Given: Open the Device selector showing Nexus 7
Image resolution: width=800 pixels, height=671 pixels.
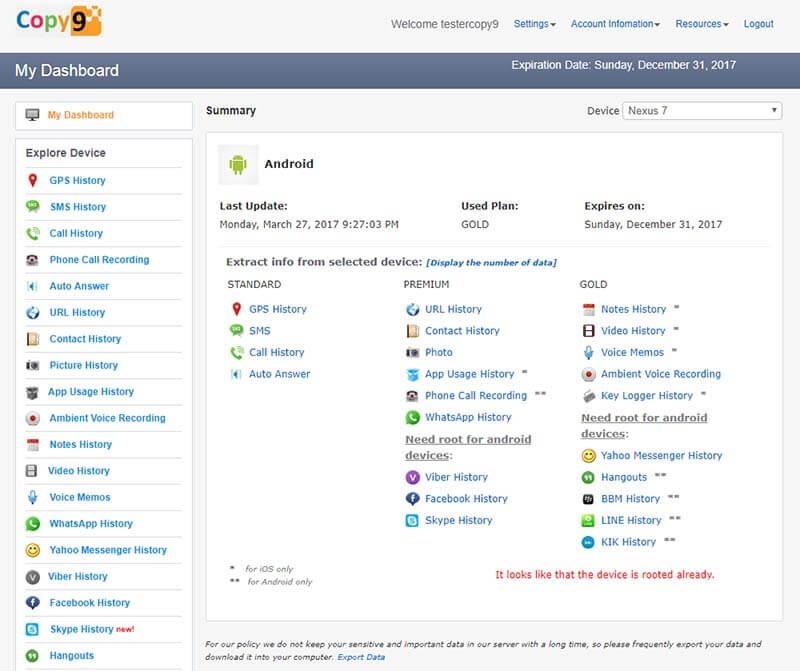Looking at the screenshot, I should (702, 111).
